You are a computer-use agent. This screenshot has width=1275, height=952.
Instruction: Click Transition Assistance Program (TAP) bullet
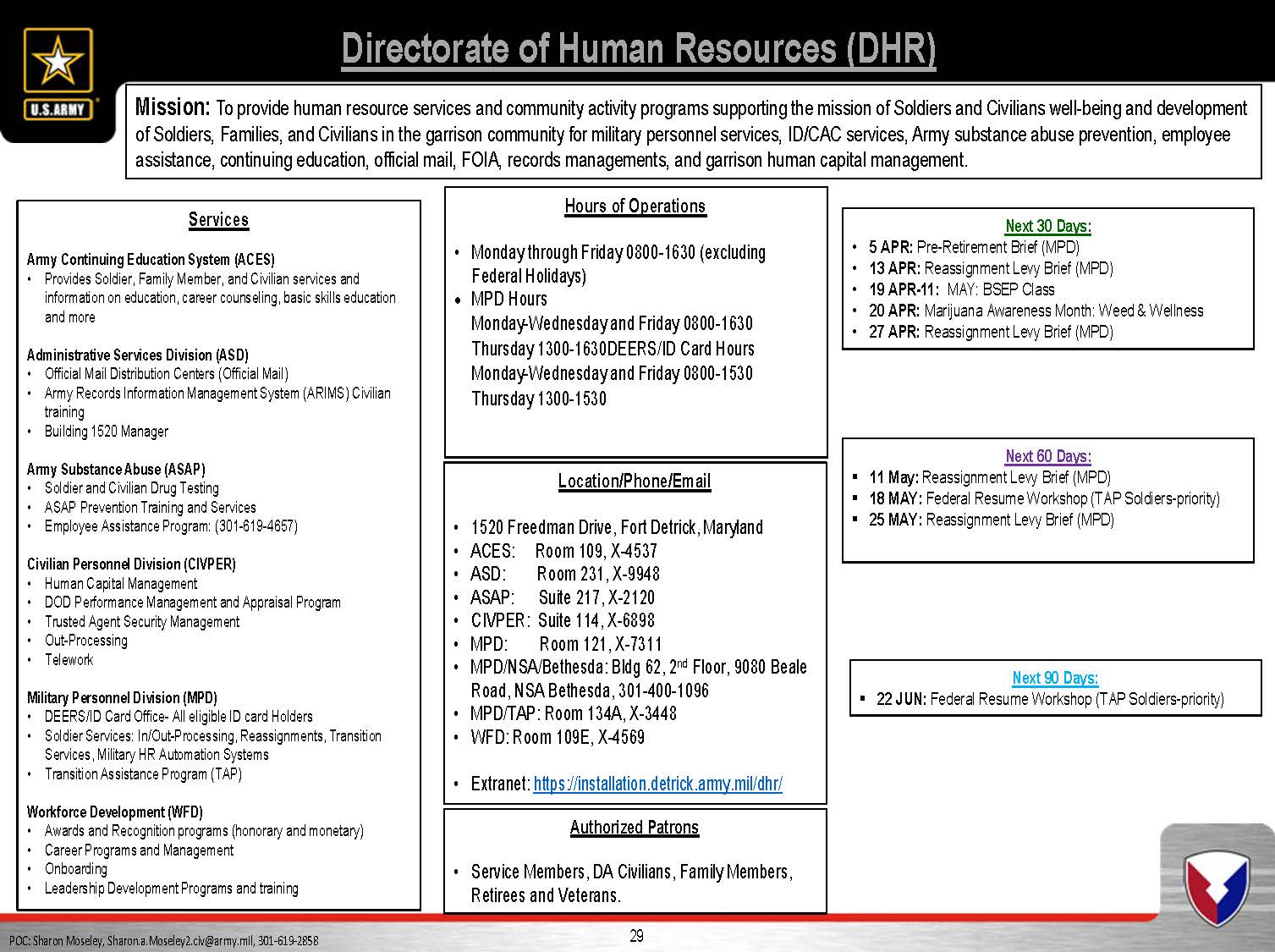[x=143, y=773]
